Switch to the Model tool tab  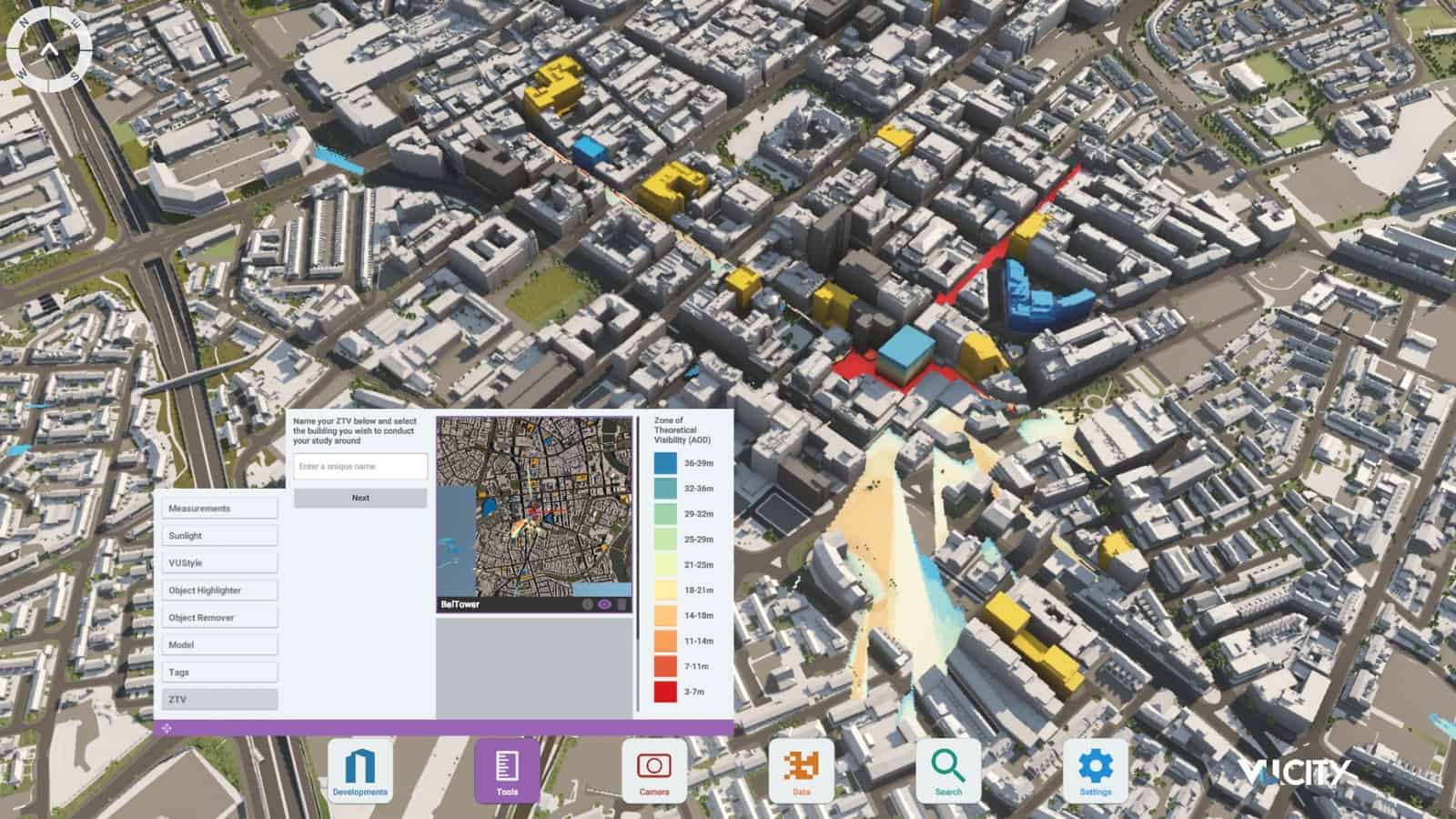(218, 644)
